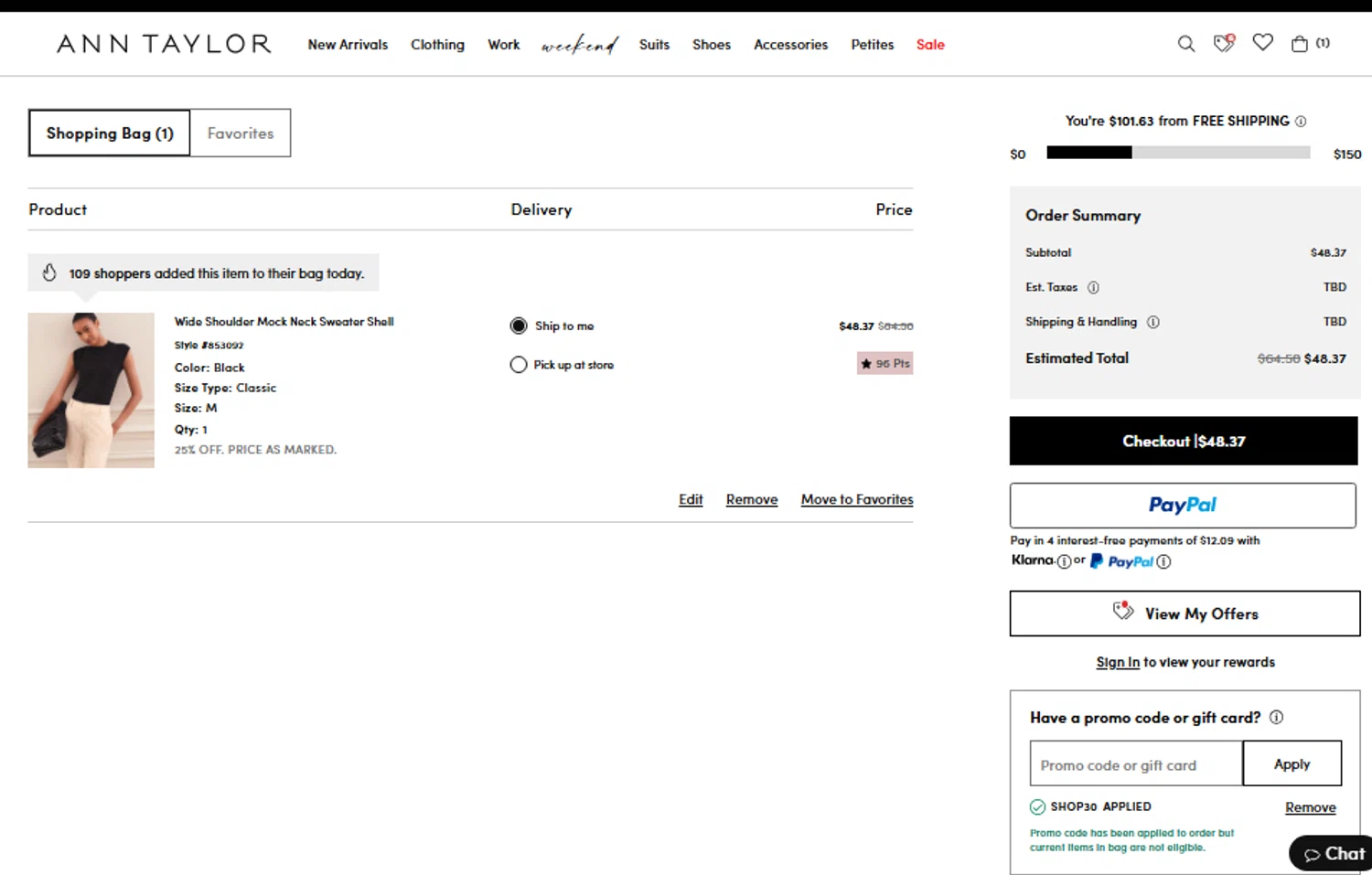Open Accessories menu
The height and width of the screenshot is (875, 1372).
[x=790, y=45]
